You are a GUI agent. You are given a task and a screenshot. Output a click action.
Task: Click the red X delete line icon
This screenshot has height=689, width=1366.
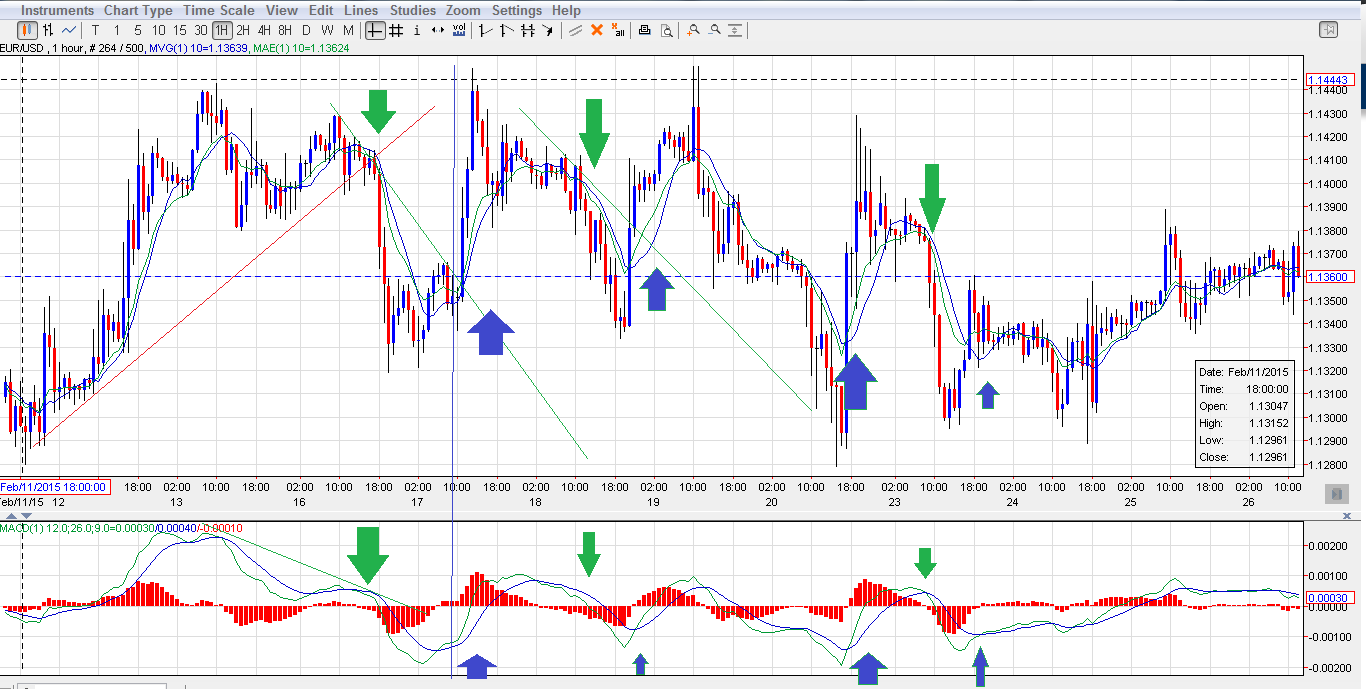click(597, 30)
